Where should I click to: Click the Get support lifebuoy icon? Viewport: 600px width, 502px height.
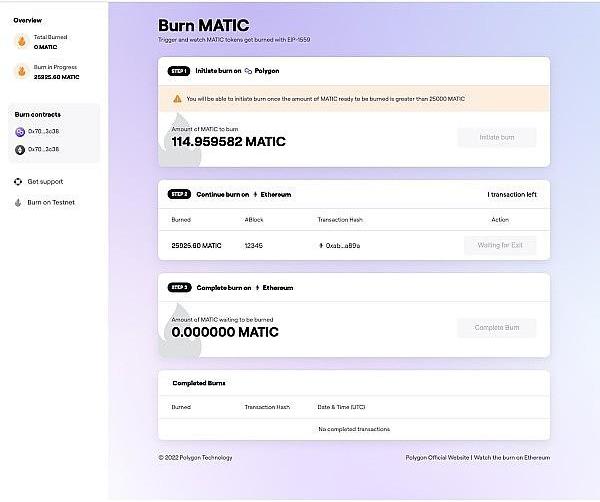18,182
